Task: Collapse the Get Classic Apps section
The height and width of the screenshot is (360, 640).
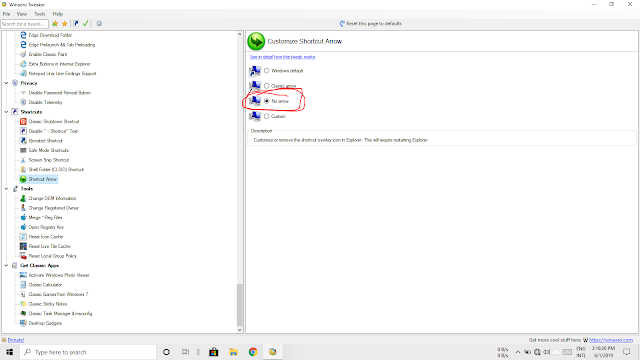Action: [x=7, y=265]
